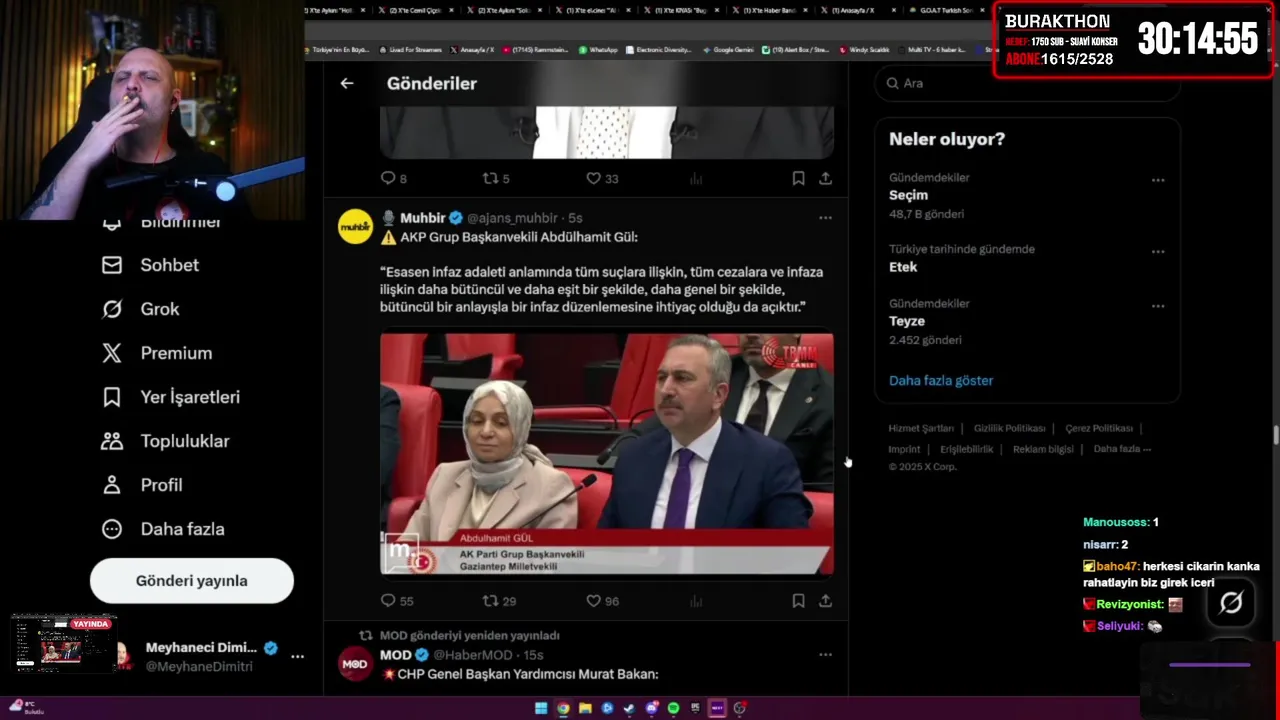Open Steam from the taskbar
Image resolution: width=1280 pixels, height=720 pixels.
click(x=629, y=708)
